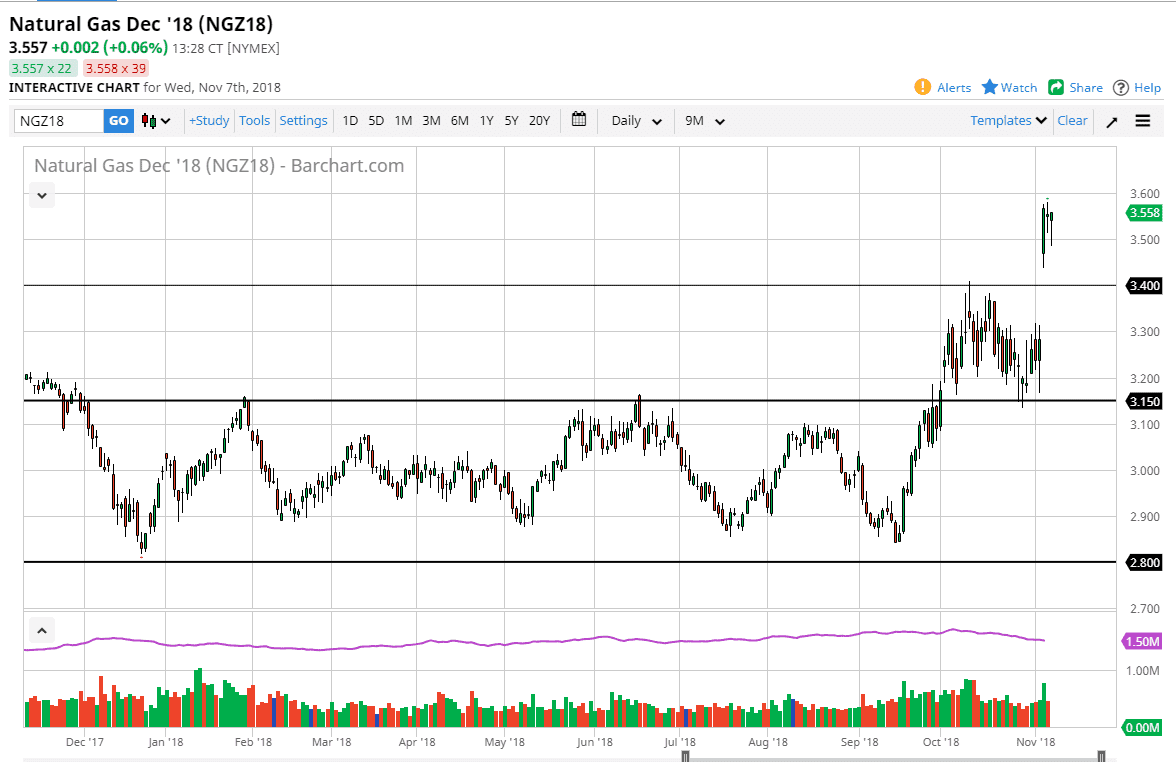Open the Help question mark icon
1176x762 pixels.
(1121, 87)
